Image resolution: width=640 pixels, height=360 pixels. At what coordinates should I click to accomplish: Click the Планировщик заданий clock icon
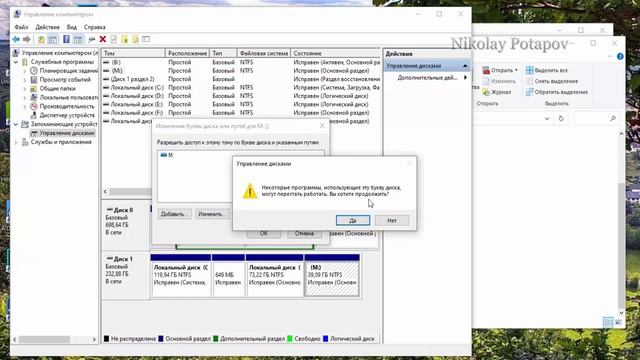(34, 71)
